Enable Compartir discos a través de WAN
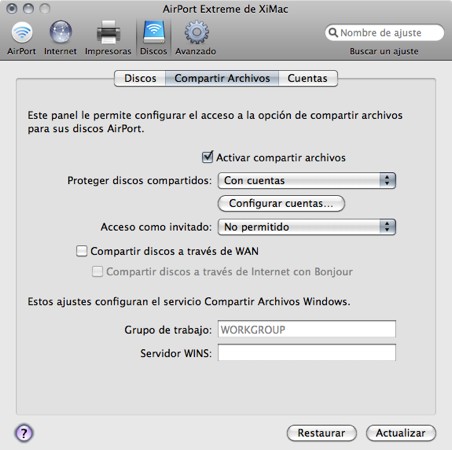 pos(81,251)
